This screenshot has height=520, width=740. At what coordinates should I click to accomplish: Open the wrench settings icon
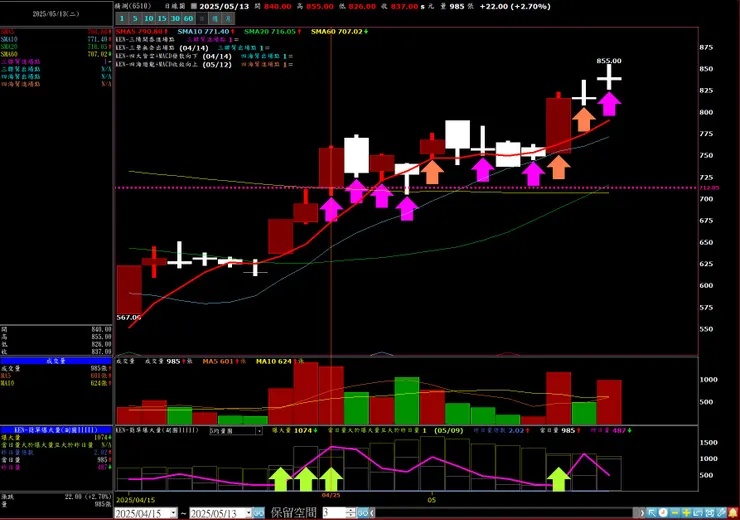point(721,513)
